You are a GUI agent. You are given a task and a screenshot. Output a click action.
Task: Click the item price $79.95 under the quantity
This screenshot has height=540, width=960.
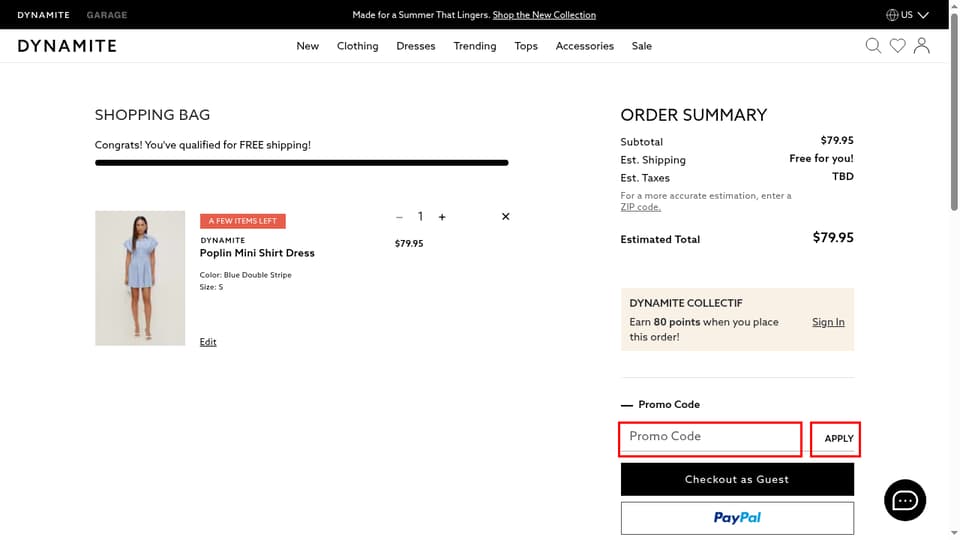pos(409,243)
